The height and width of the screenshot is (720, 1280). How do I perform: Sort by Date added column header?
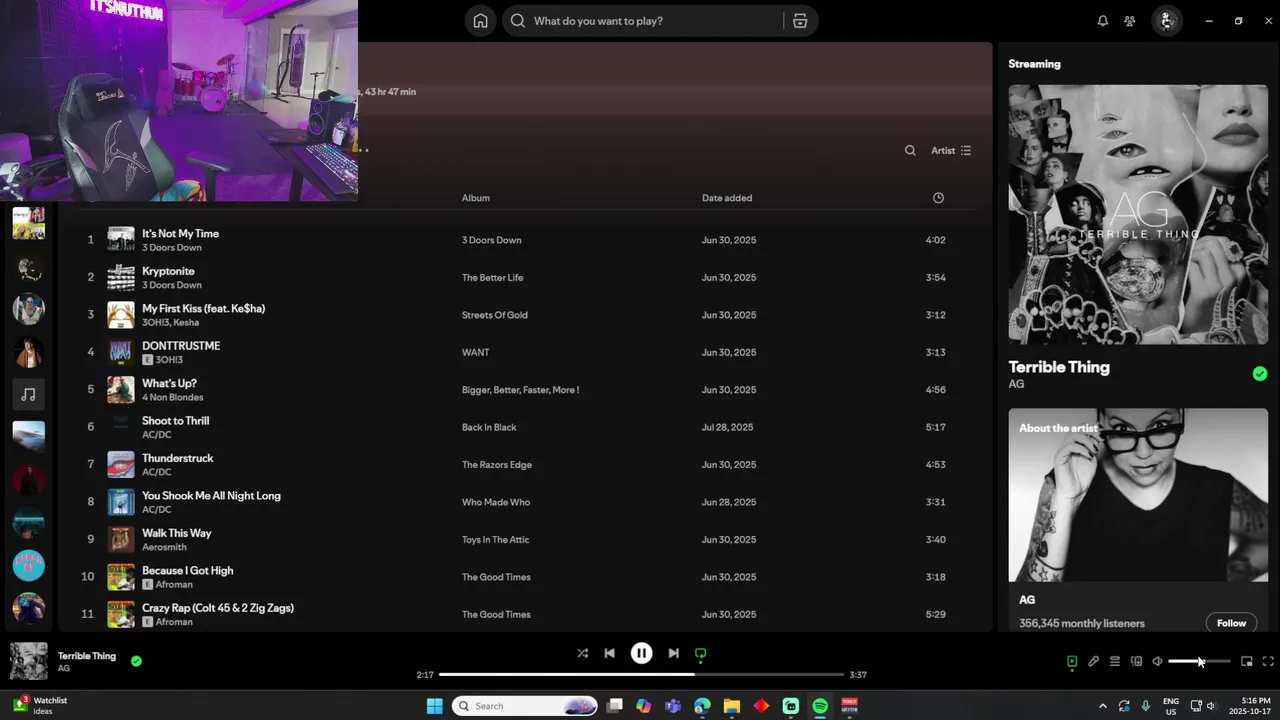[727, 198]
